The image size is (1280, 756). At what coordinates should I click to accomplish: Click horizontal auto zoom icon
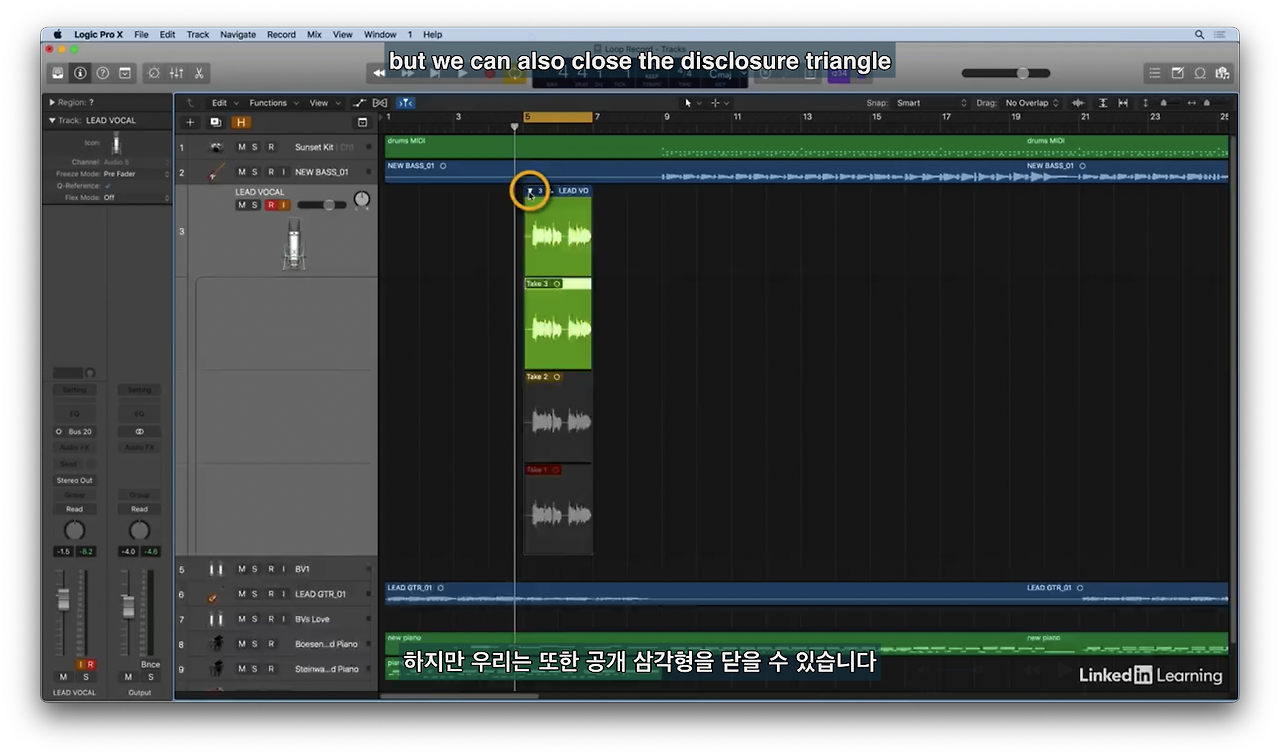coord(1123,103)
